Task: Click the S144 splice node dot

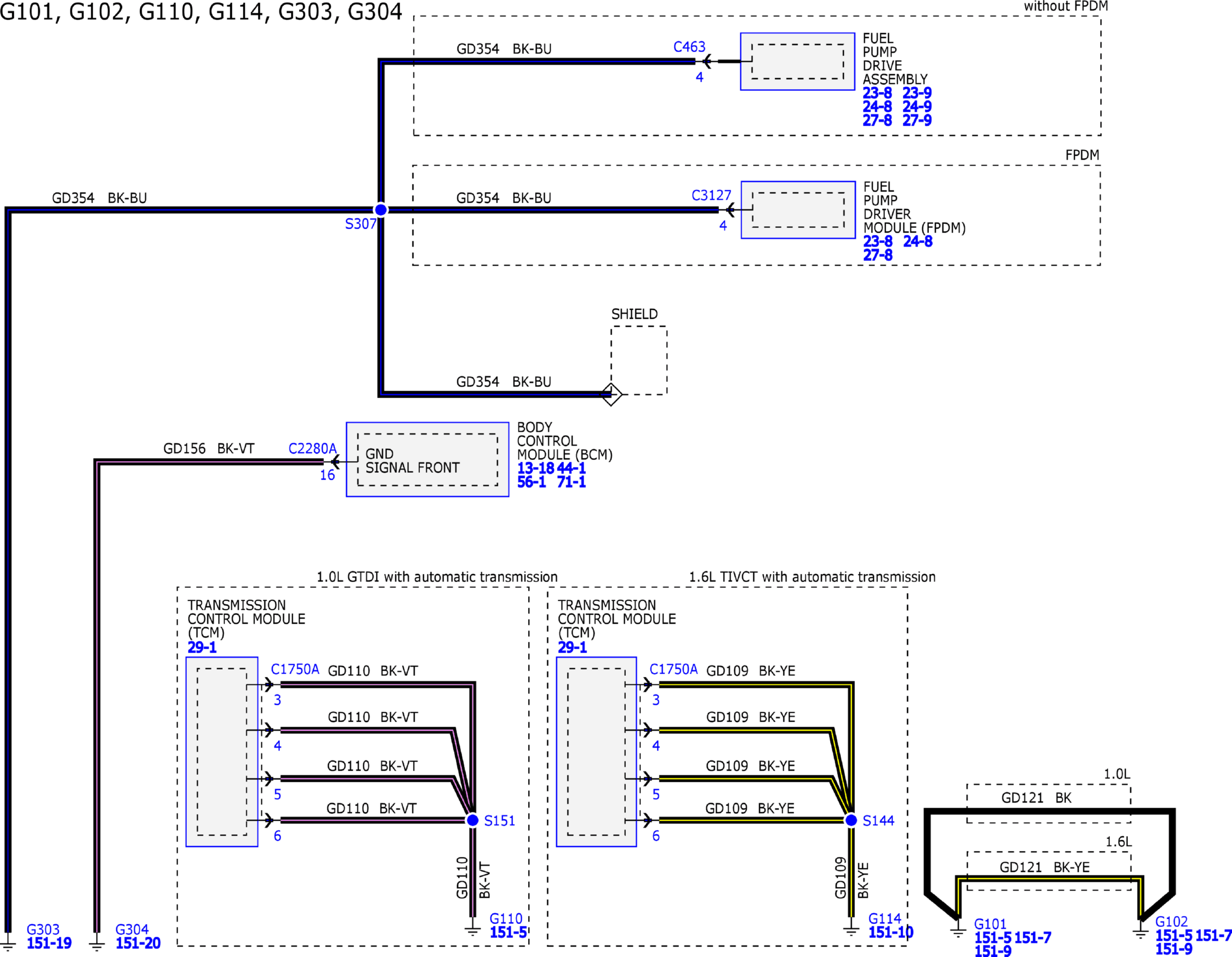Action: pos(851,820)
